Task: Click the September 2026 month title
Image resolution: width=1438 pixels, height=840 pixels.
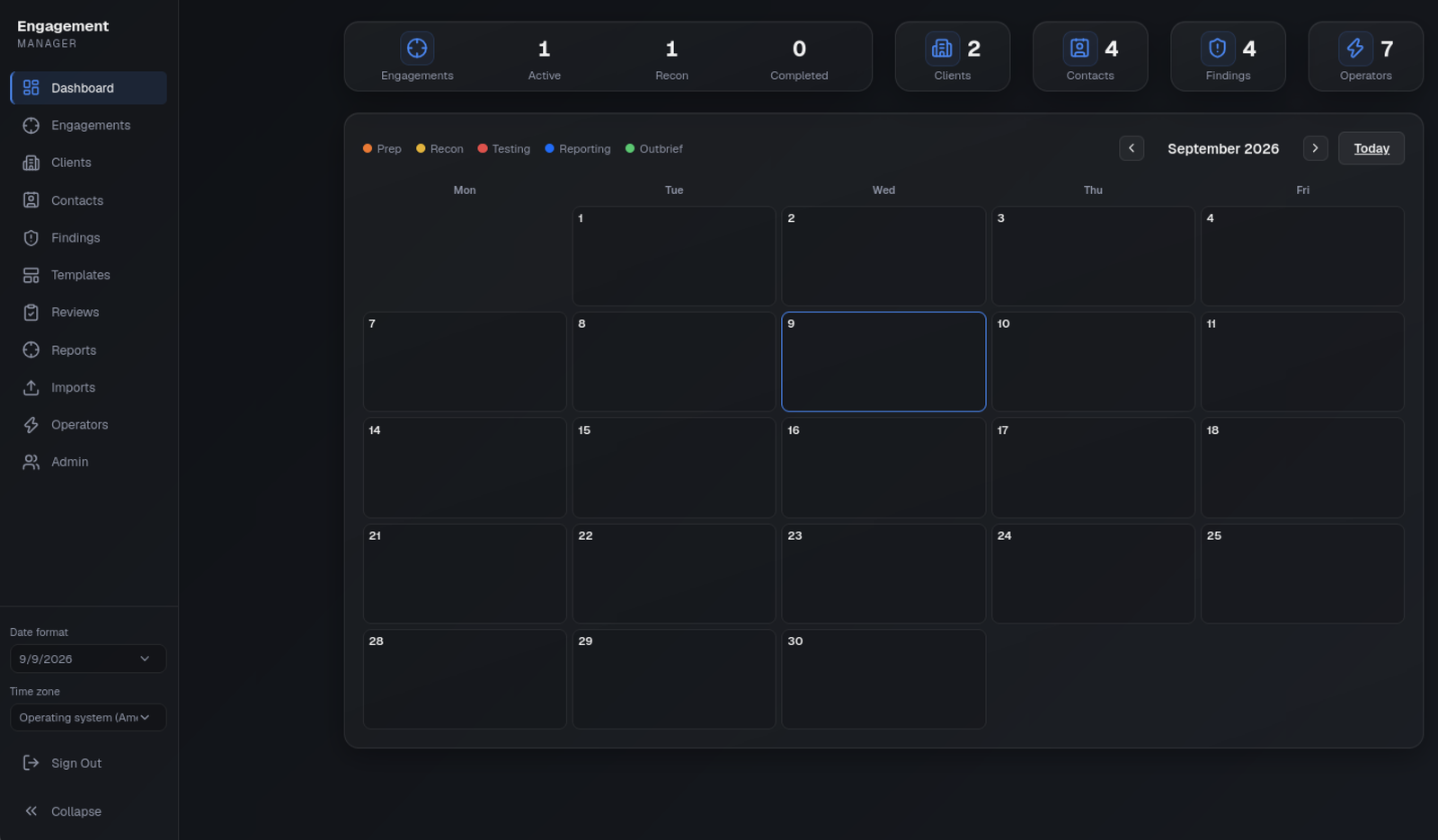Action: 1223,148
